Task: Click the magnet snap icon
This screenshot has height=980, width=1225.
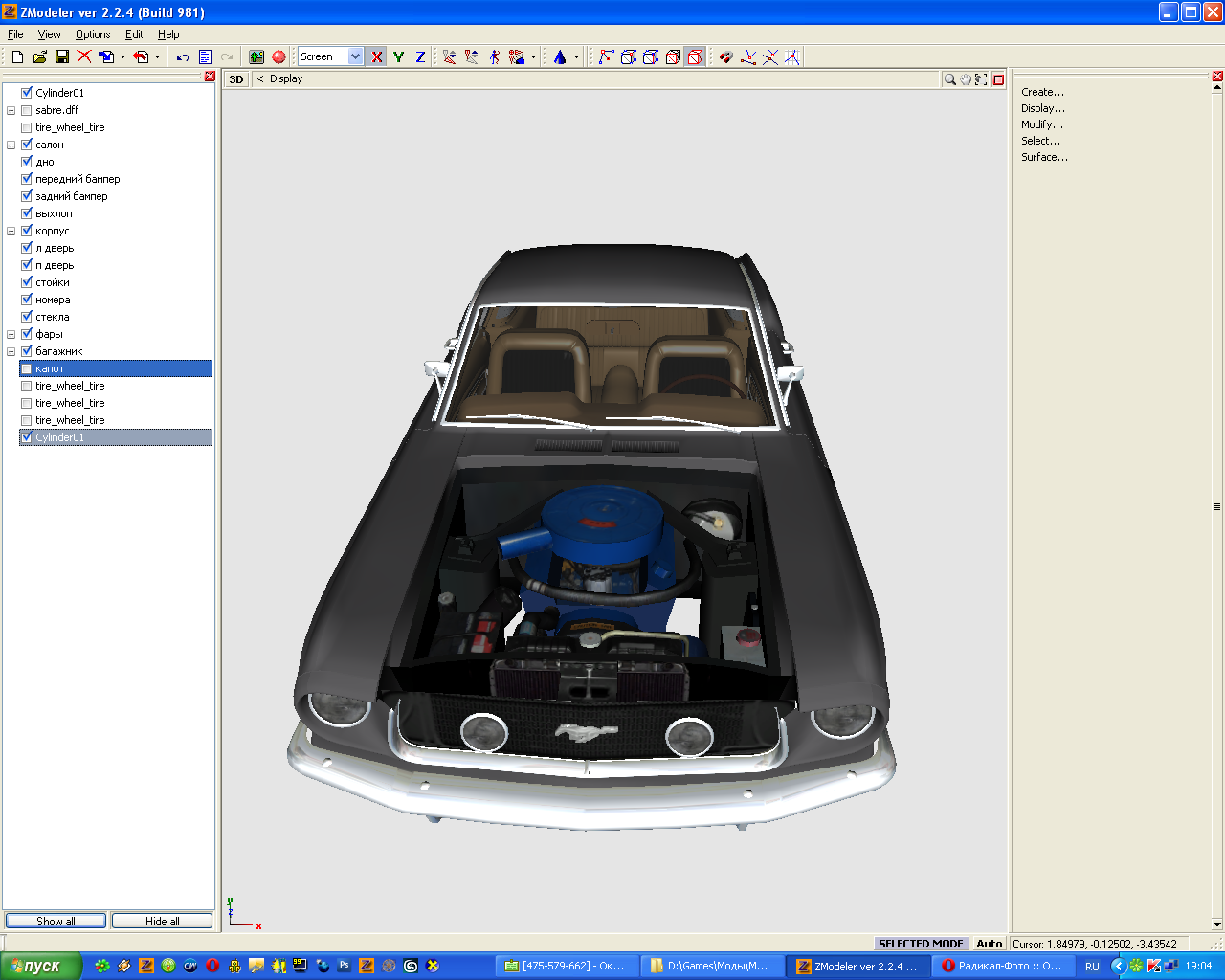Action: [x=725, y=57]
